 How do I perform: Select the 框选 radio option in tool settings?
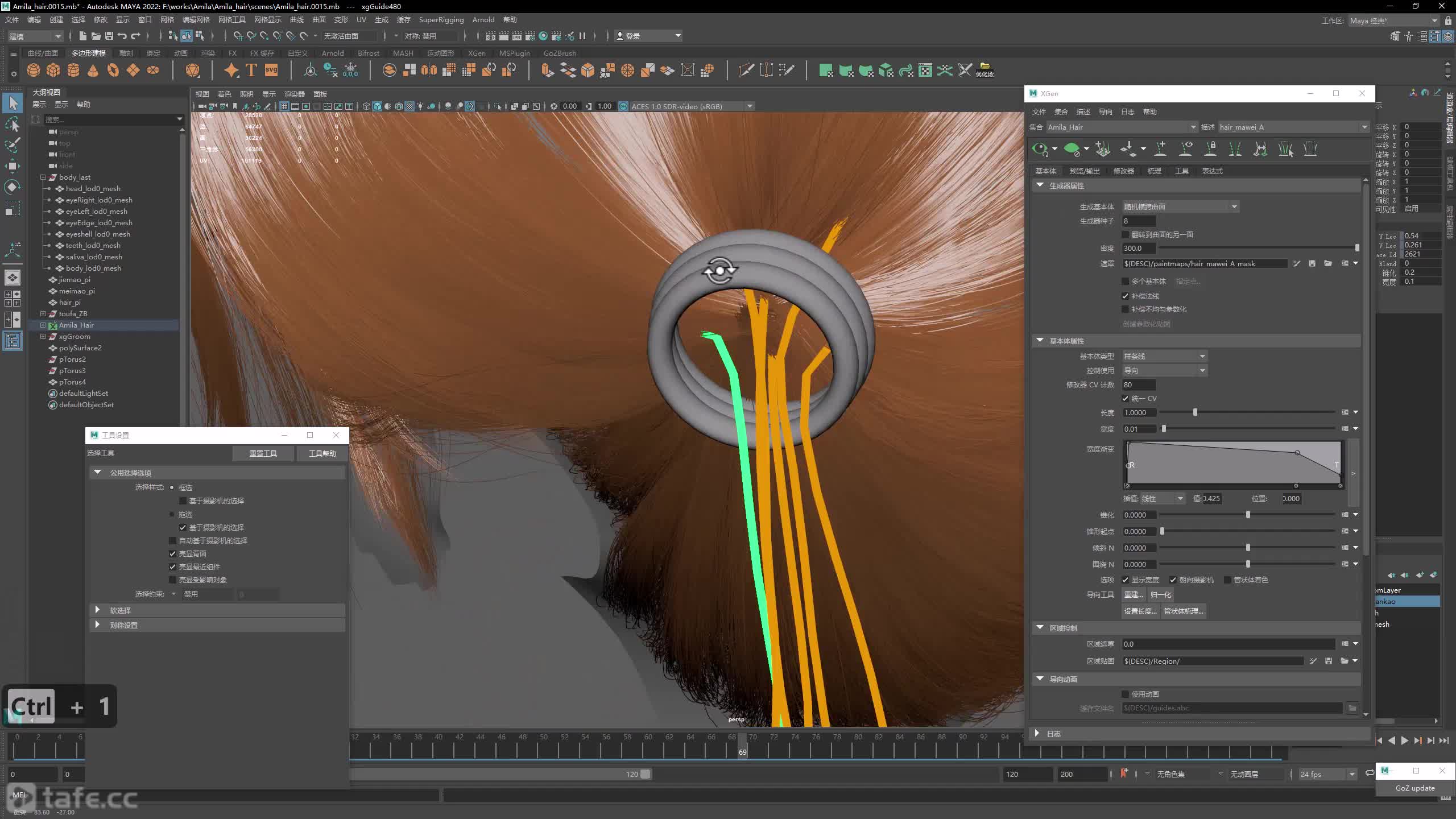tap(172, 487)
